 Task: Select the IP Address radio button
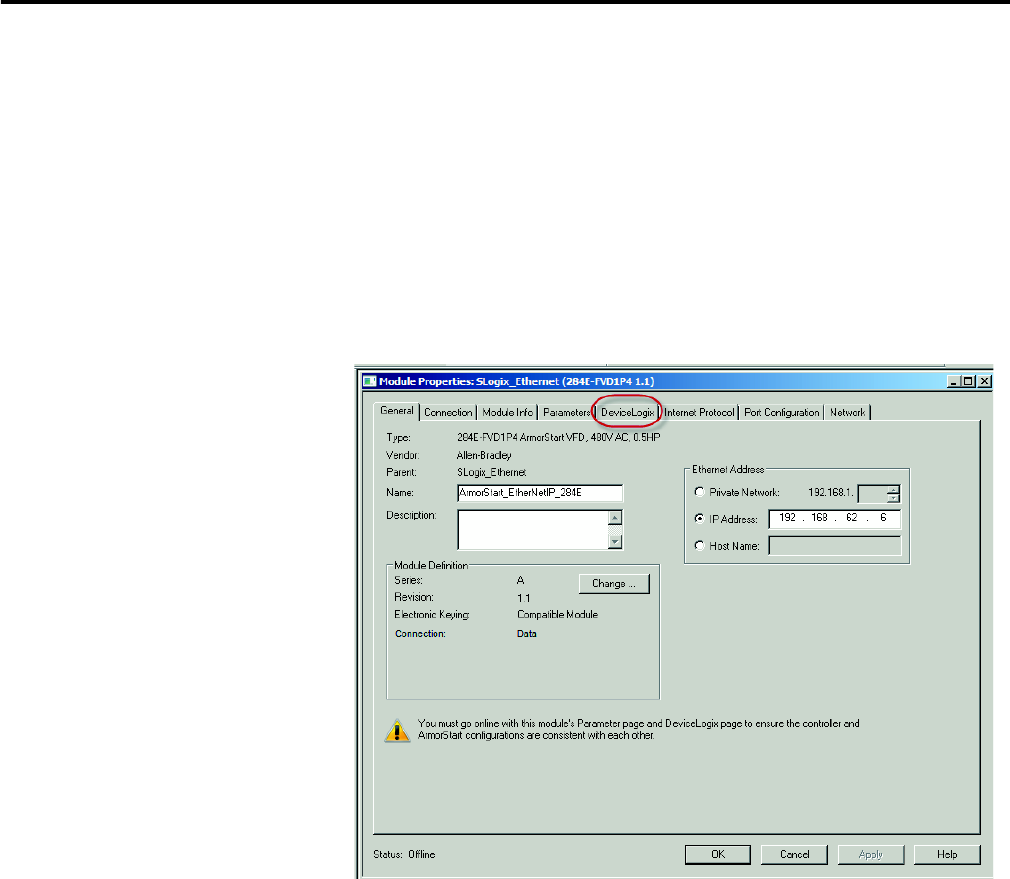[x=700, y=518]
